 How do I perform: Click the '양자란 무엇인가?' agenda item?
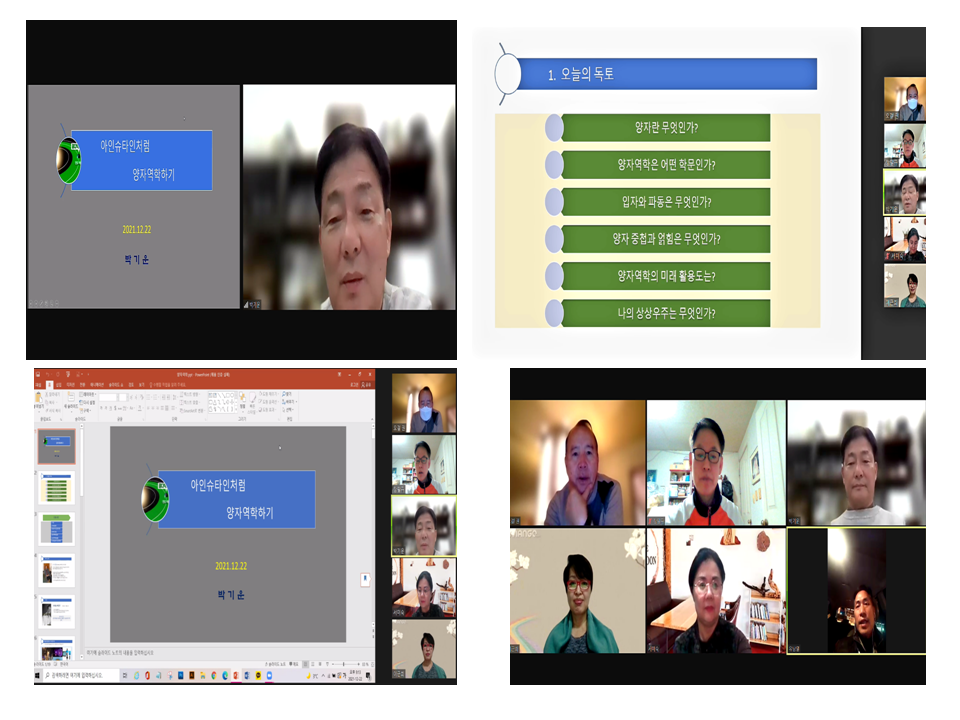(665, 128)
